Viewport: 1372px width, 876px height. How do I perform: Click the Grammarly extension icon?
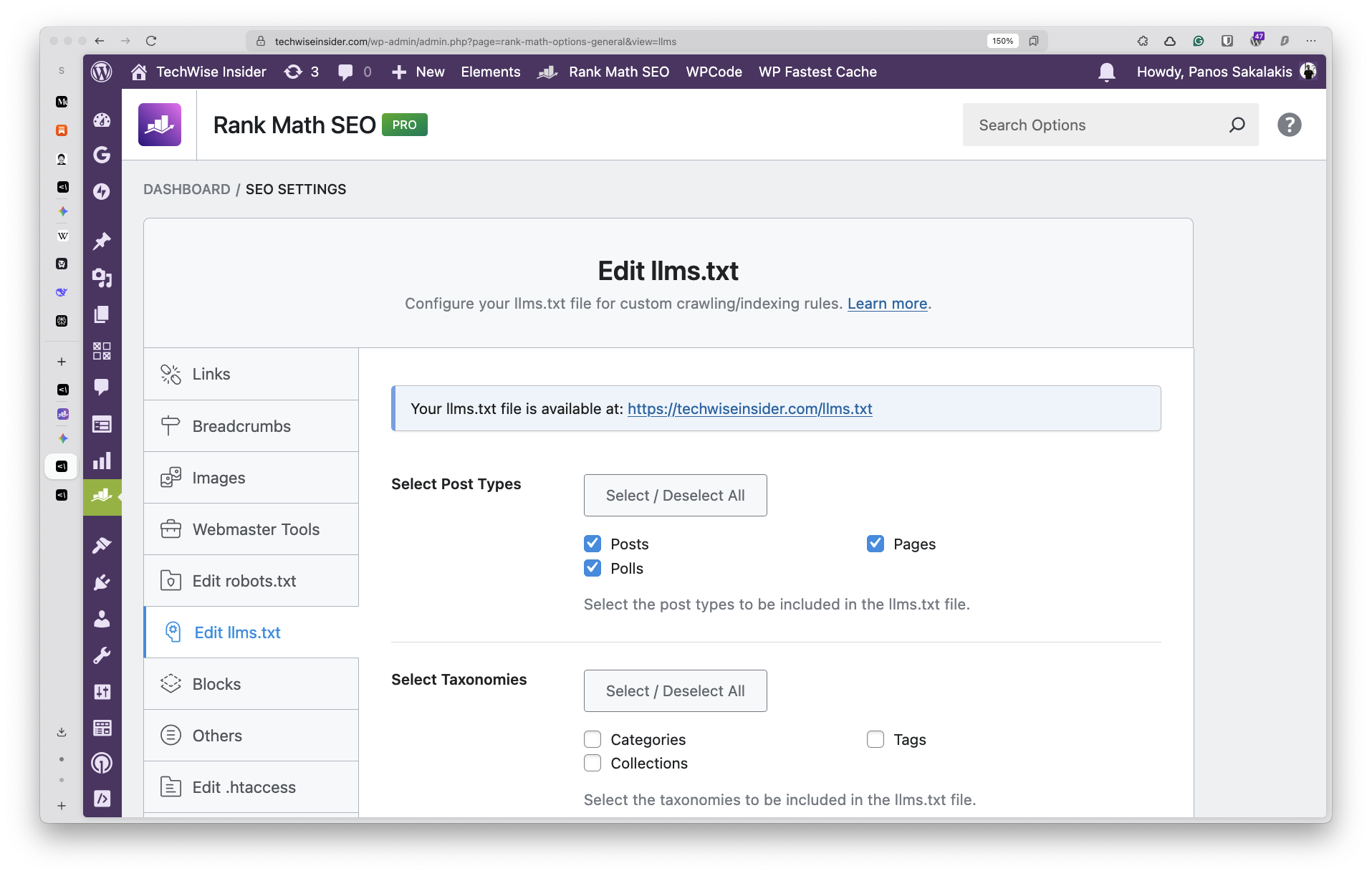coord(1198,41)
